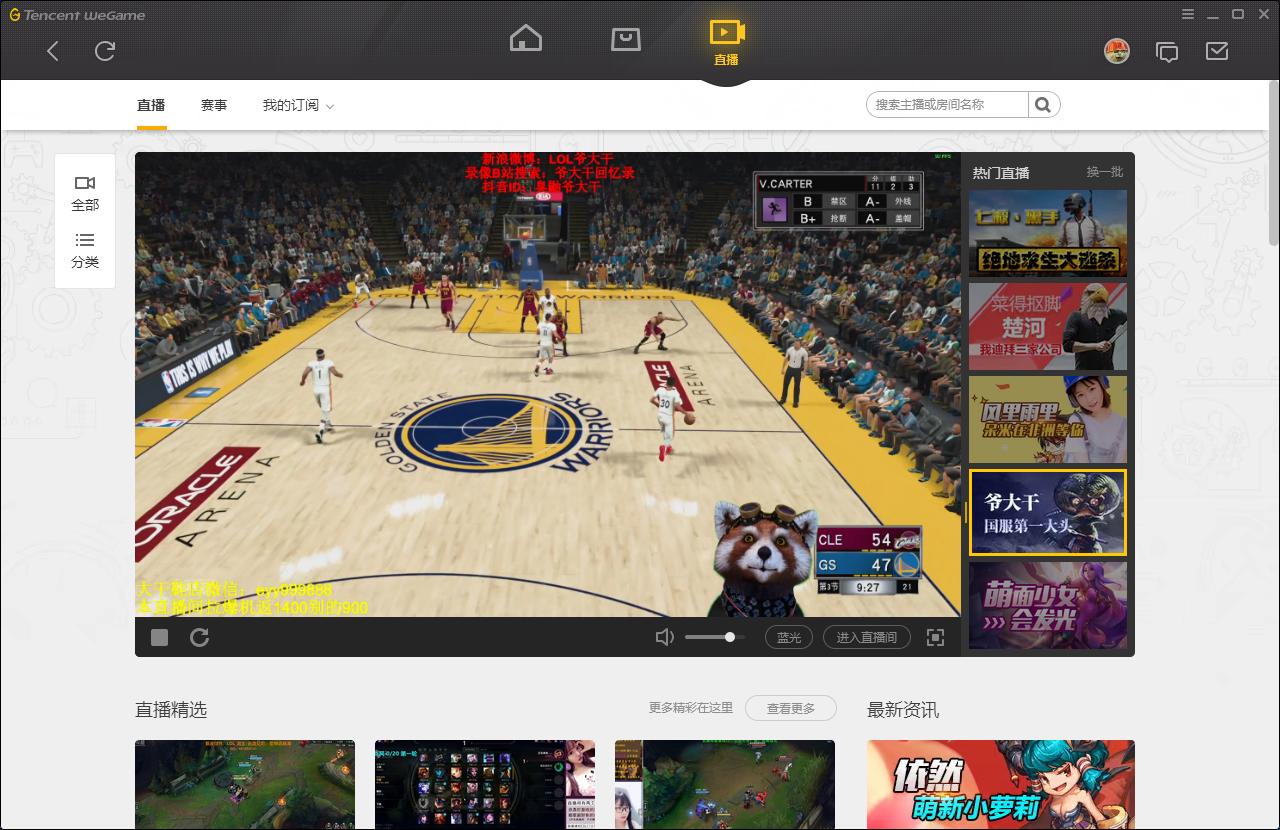Refresh the page using the top reload icon
This screenshot has height=830, width=1280.
105,51
